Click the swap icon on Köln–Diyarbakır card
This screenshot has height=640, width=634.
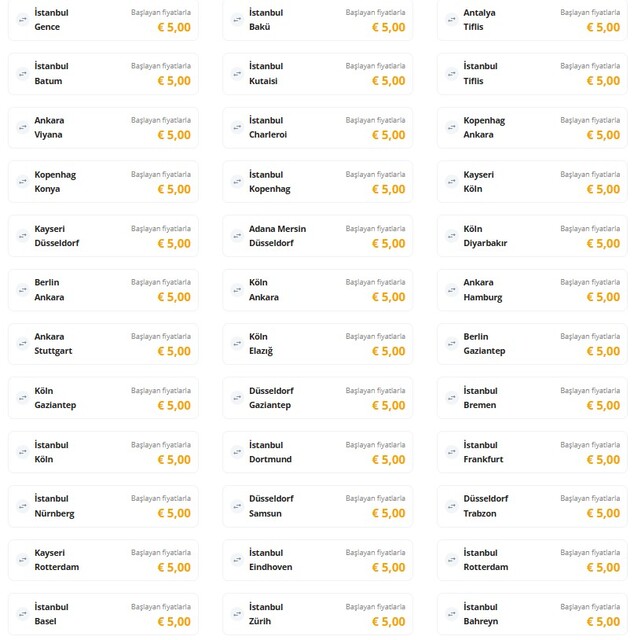pos(452,235)
